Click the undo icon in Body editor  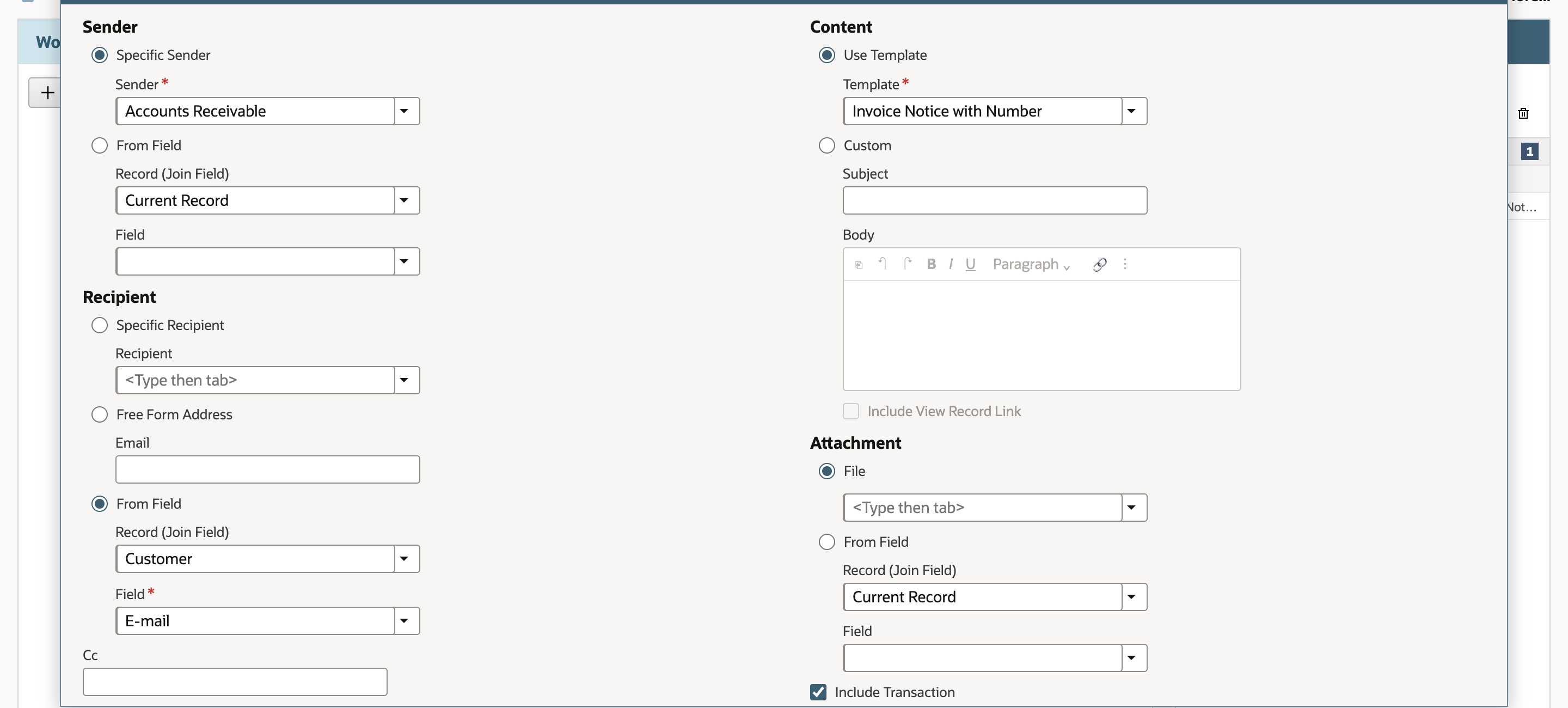(x=882, y=264)
